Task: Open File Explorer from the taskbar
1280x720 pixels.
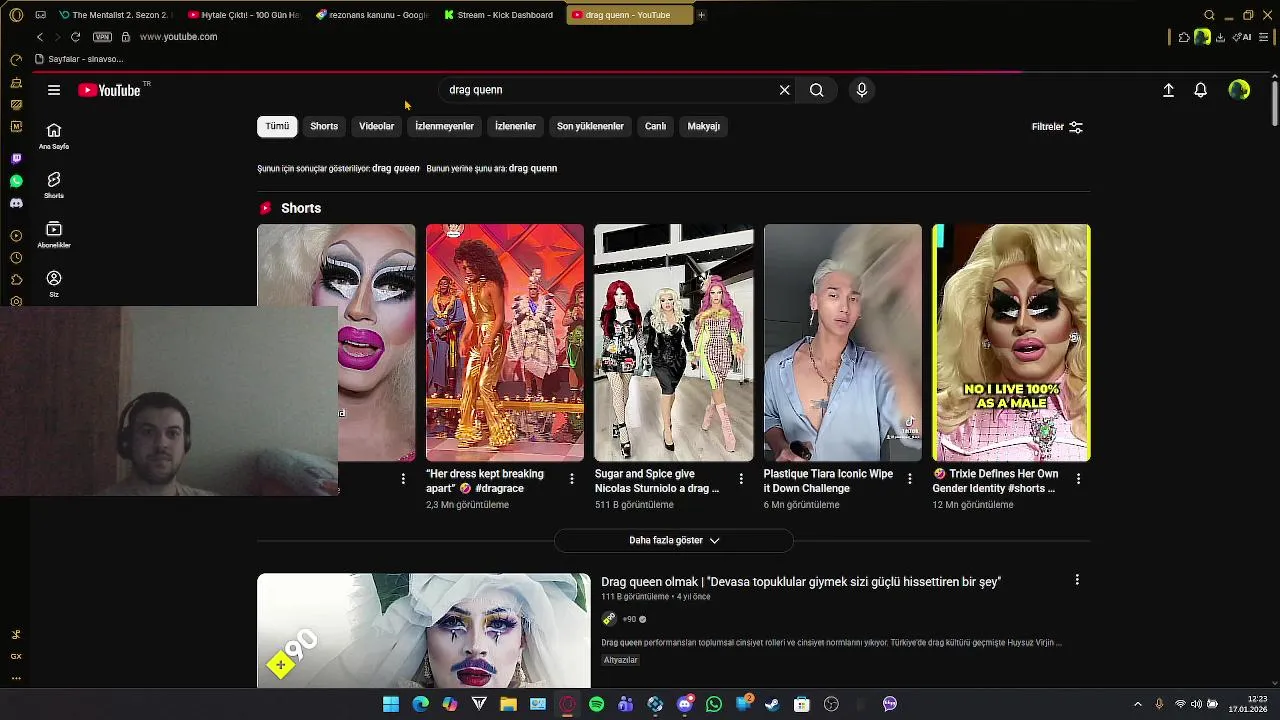Action: (509, 704)
